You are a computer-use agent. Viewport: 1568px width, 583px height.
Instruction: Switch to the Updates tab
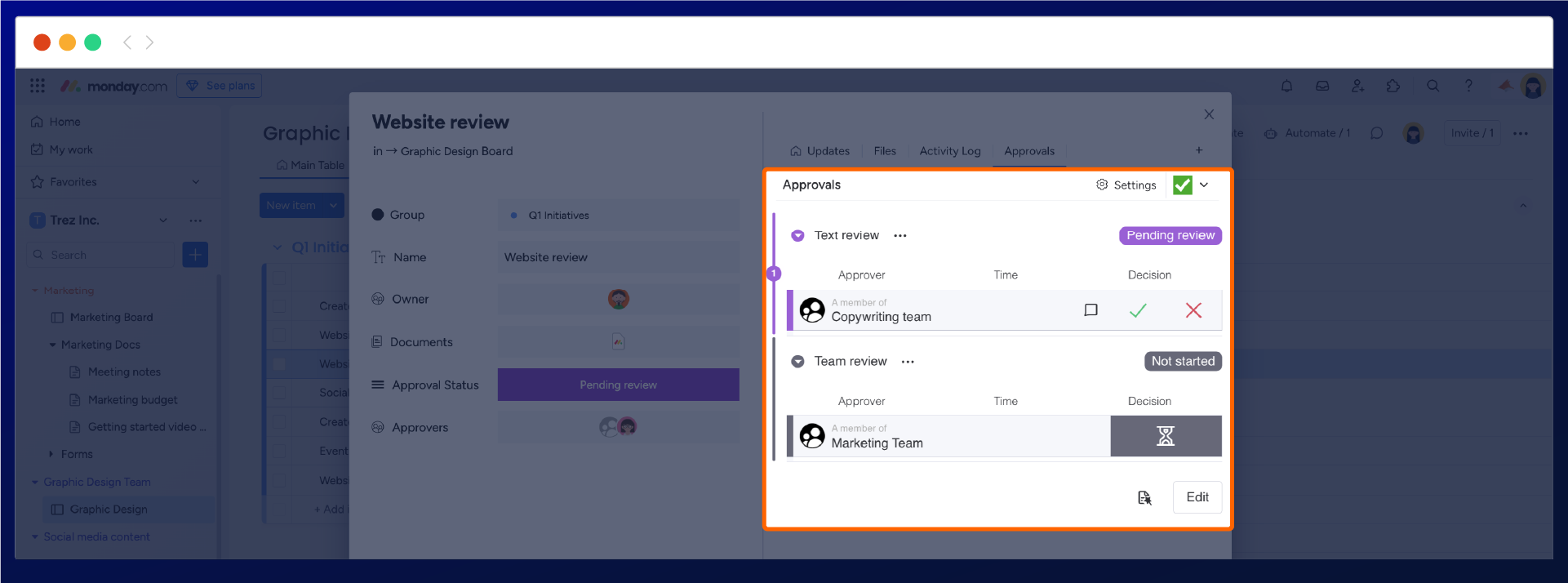[x=820, y=151]
